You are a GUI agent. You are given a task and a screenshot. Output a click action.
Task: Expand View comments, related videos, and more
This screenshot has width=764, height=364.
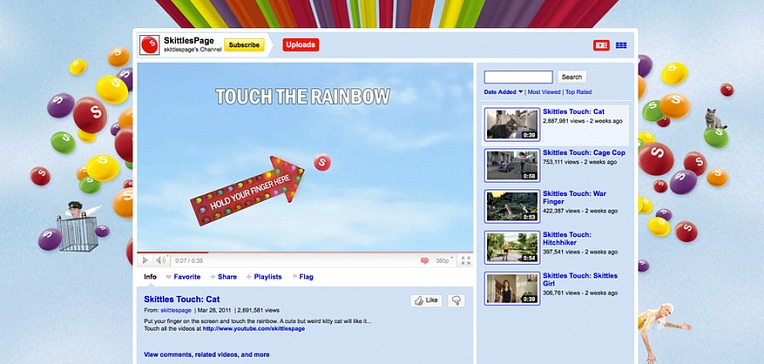tap(207, 355)
